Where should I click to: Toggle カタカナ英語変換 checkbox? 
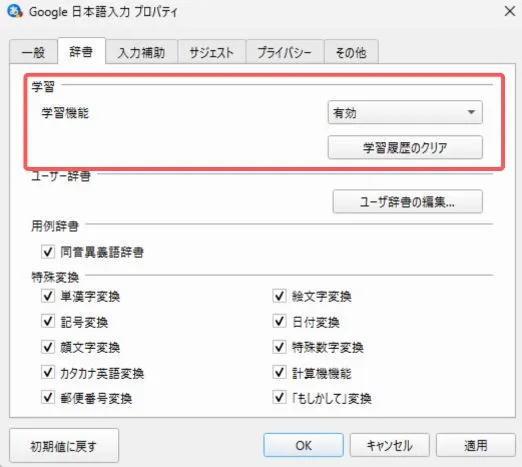[48, 372]
